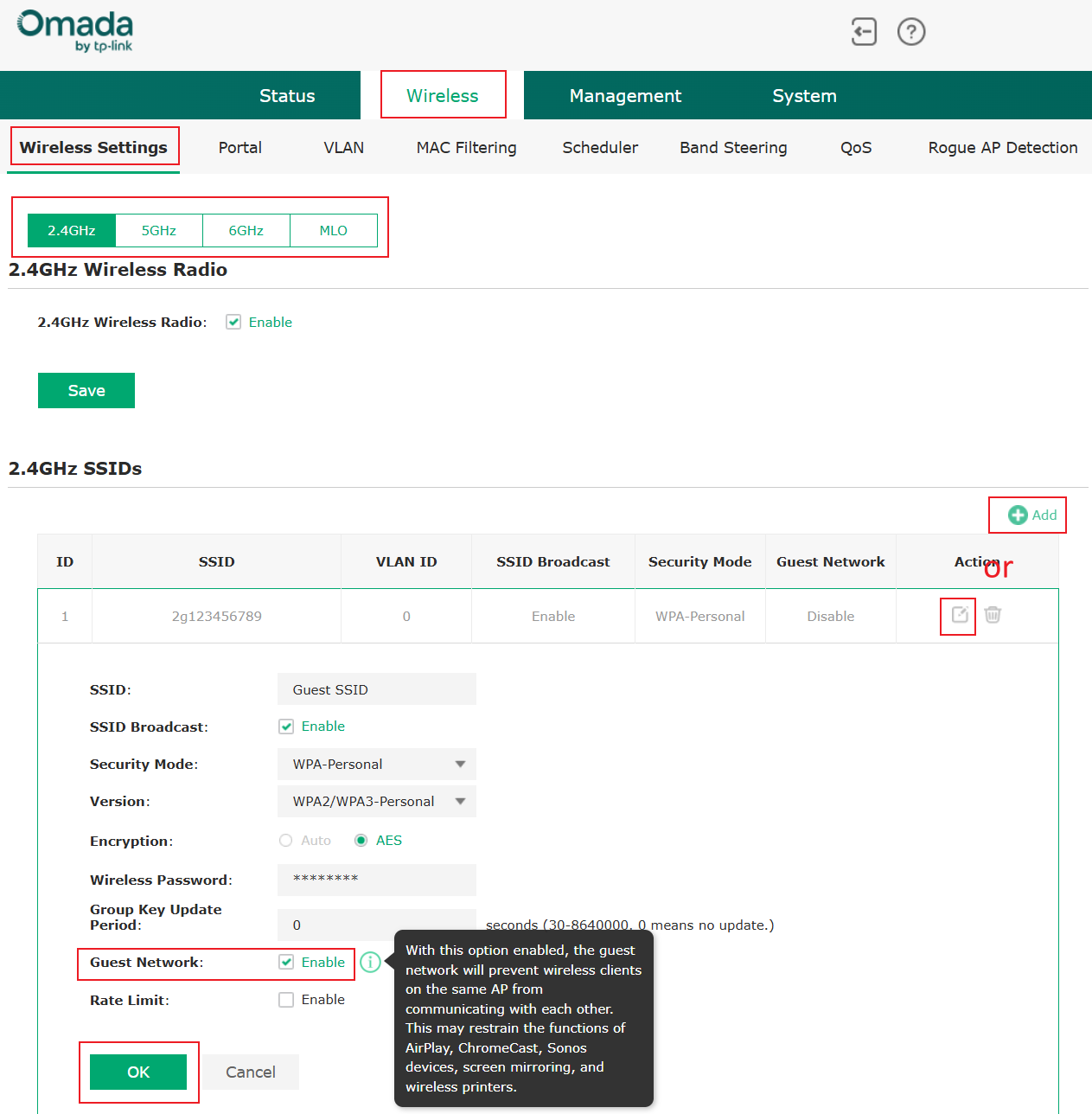This screenshot has height=1114, width=1092.
Task: Click the trash icon to delete the SSID
Action: (x=993, y=615)
